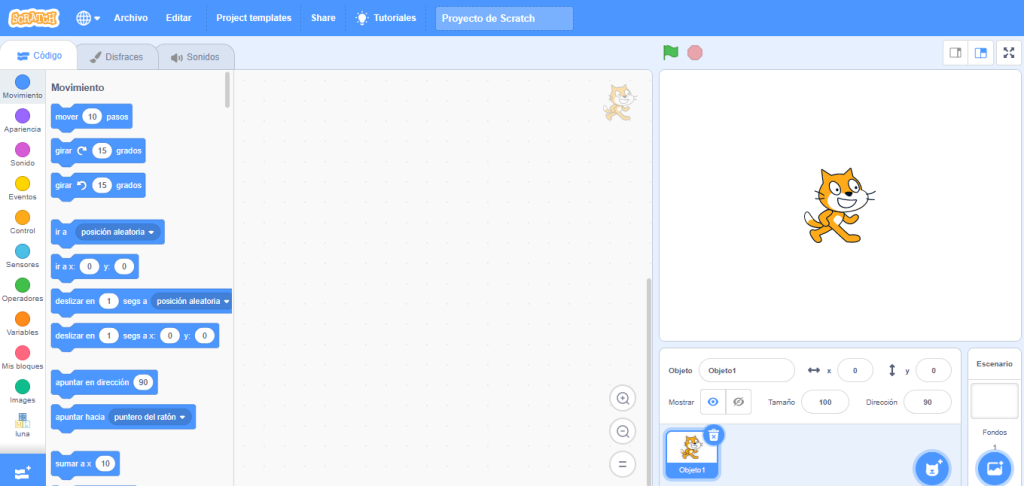Expand 'posición aleatoria' dropdown in 'ir a' block
This screenshot has height=486, width=1024.
point(152,232)
